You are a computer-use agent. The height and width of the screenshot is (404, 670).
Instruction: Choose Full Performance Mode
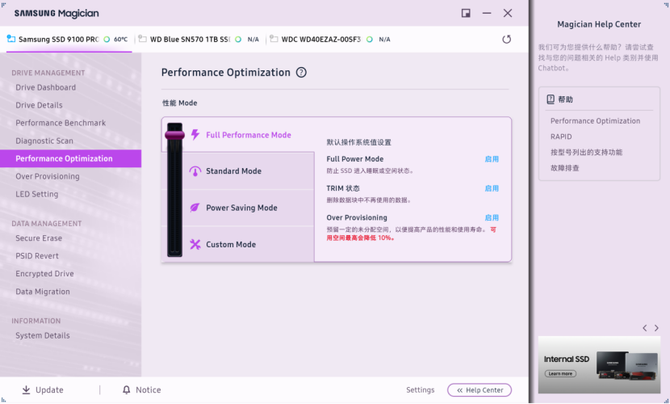pos(248,135)
